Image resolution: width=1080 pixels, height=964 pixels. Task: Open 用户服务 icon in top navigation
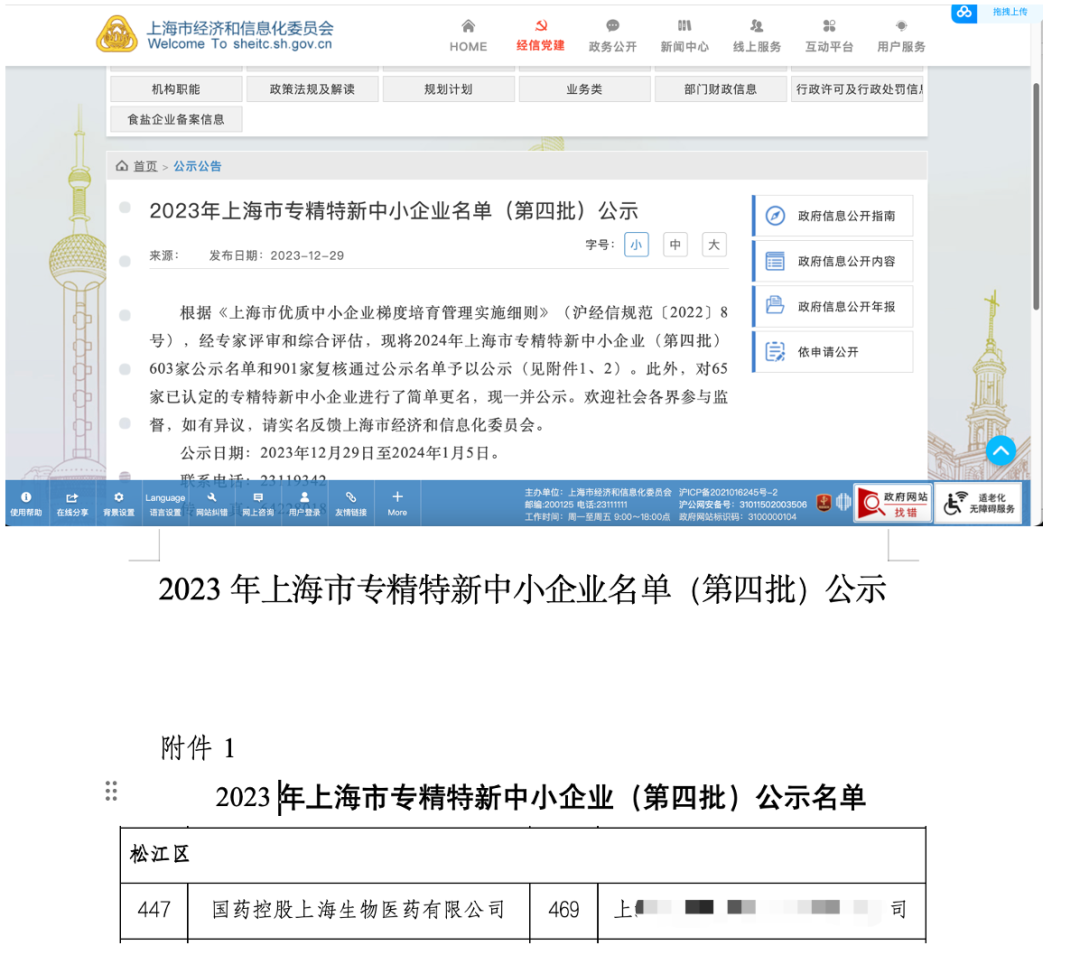point(901,26)
